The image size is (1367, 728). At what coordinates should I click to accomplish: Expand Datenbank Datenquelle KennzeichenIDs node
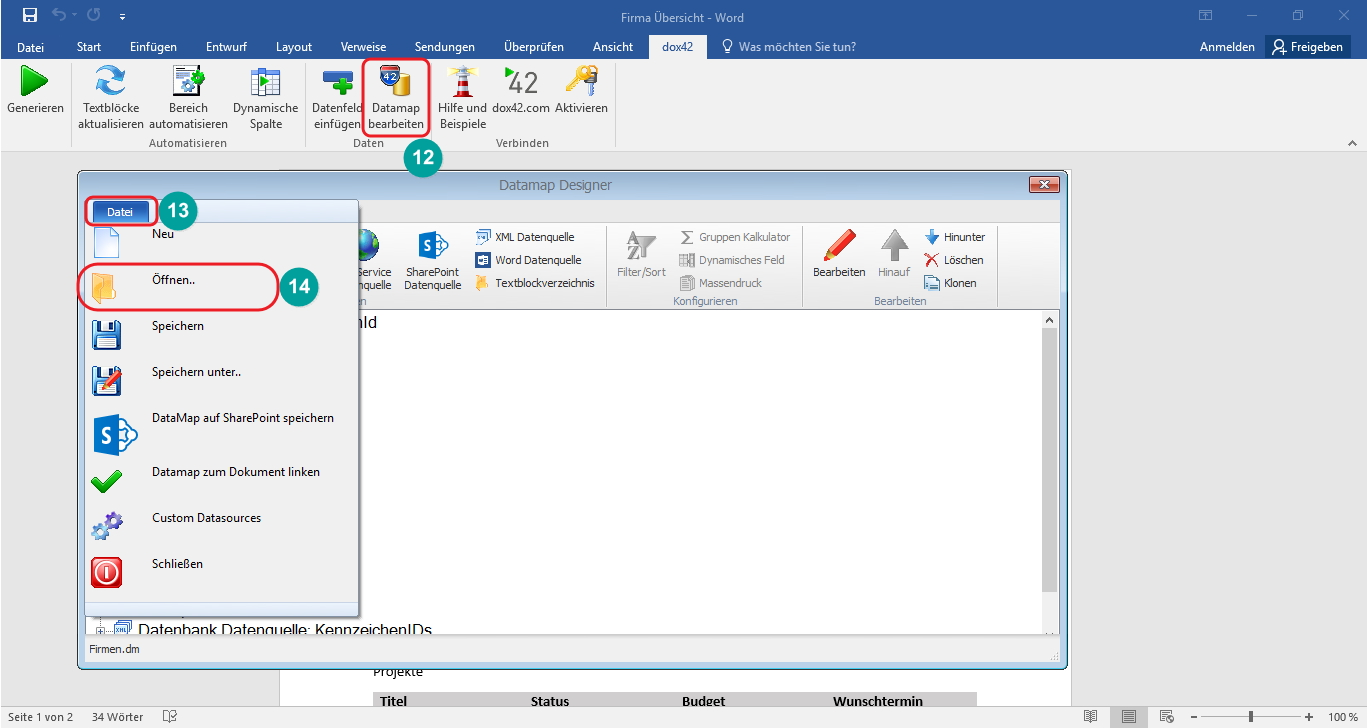click(100, 630)
